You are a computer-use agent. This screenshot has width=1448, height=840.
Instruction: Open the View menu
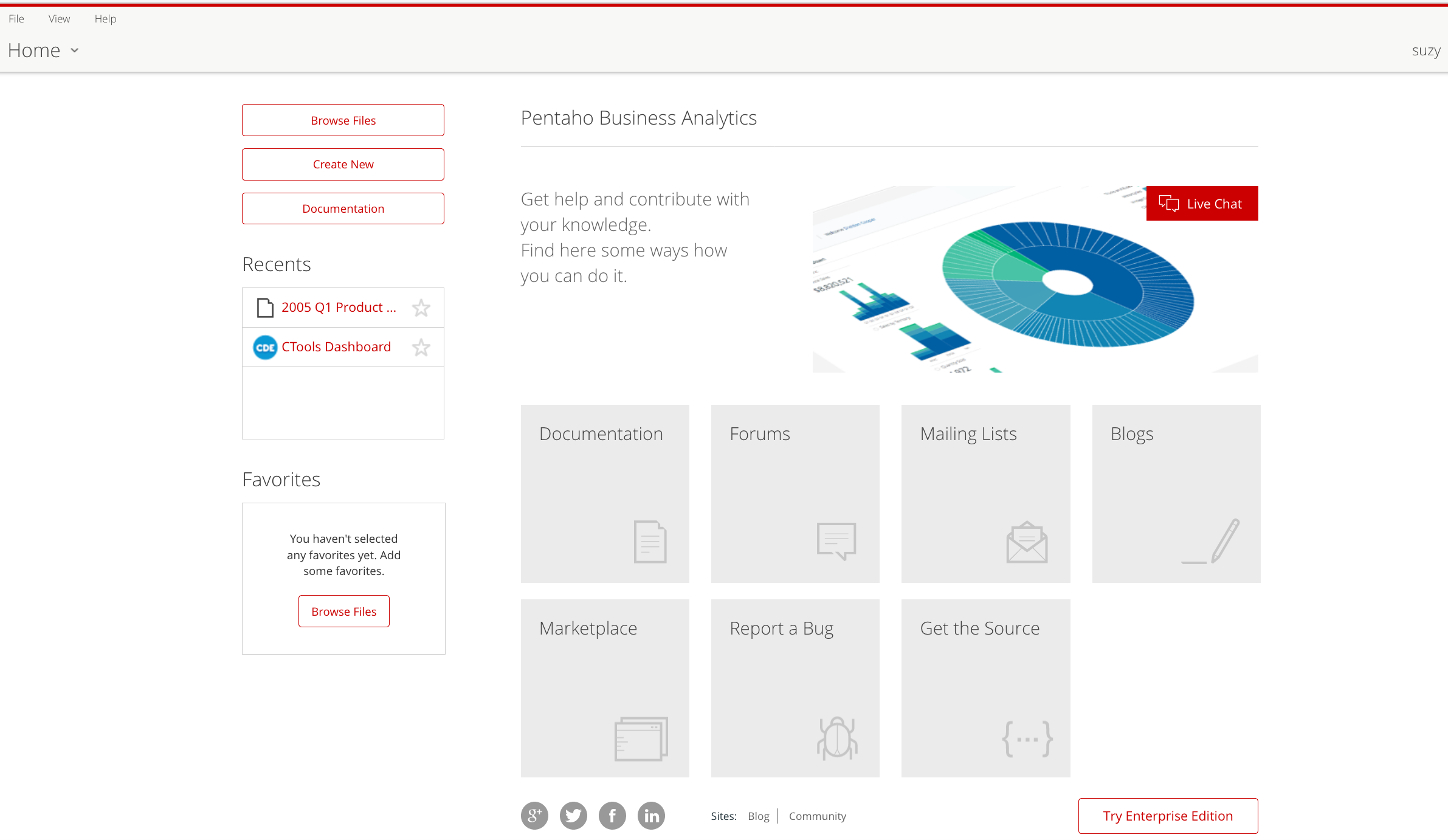(59, 19)
